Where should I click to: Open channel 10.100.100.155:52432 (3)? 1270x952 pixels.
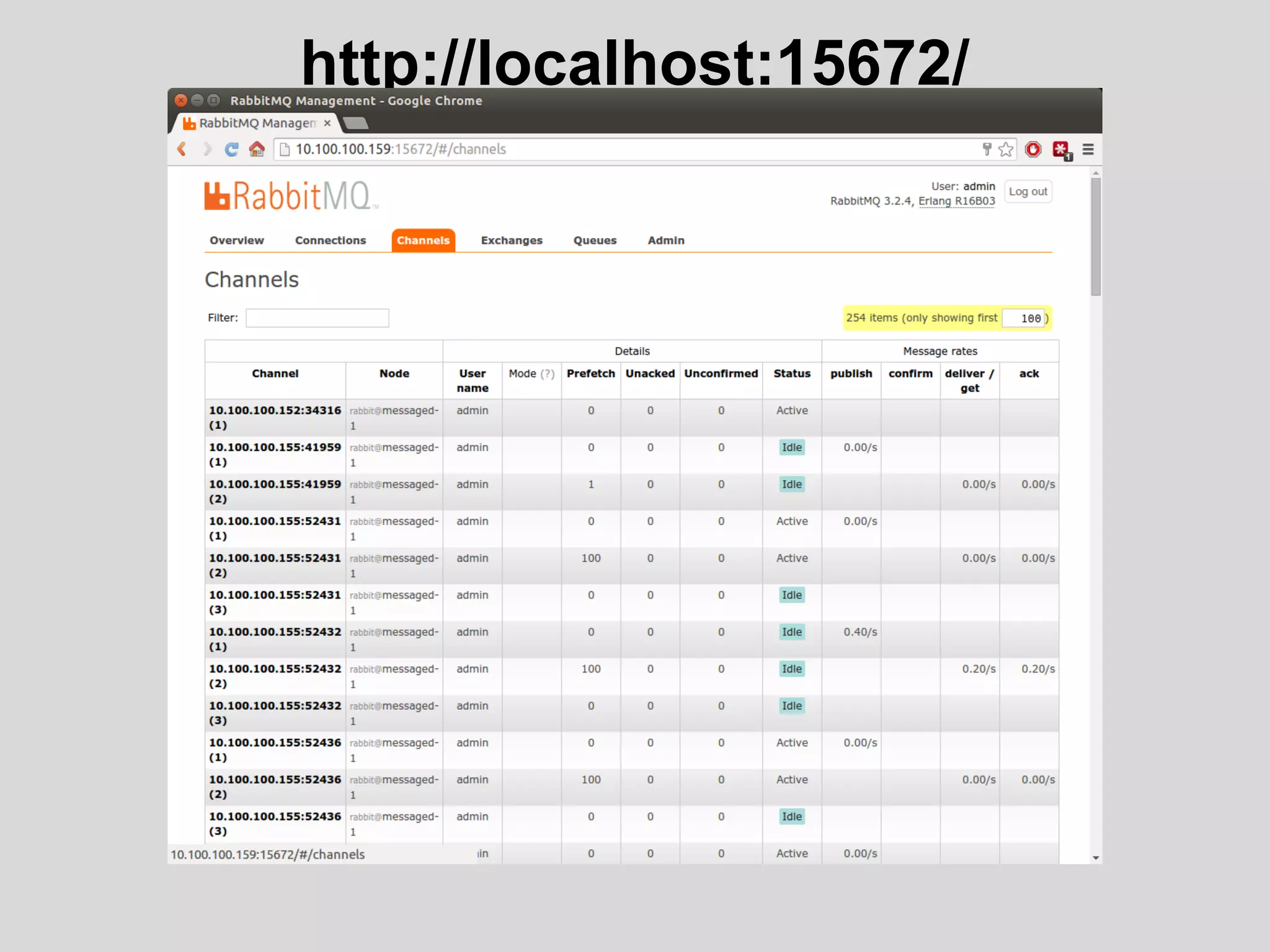point(275,713)
